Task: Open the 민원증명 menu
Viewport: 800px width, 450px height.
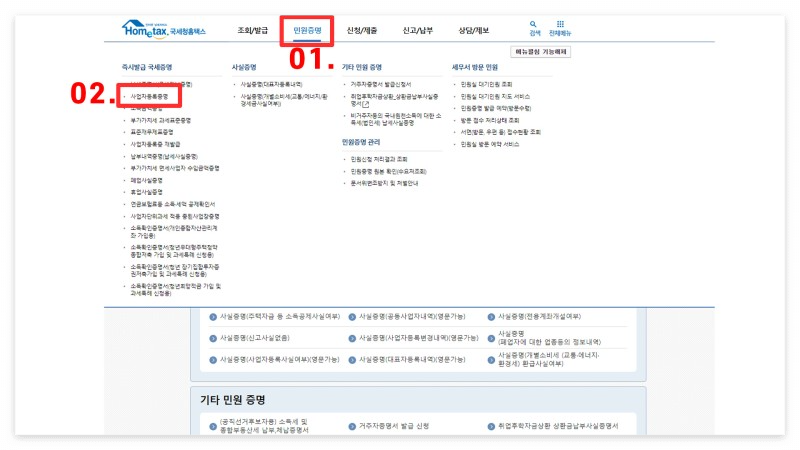Action: pyautogui.click(x=307, y=31)
